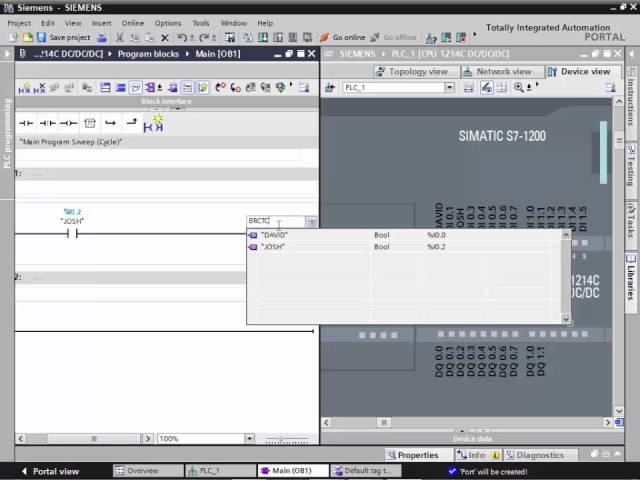Image resolution: width=640 pixels, height=480 pixels.
Task: Insert an output coil from favorites
Action: 69,123
